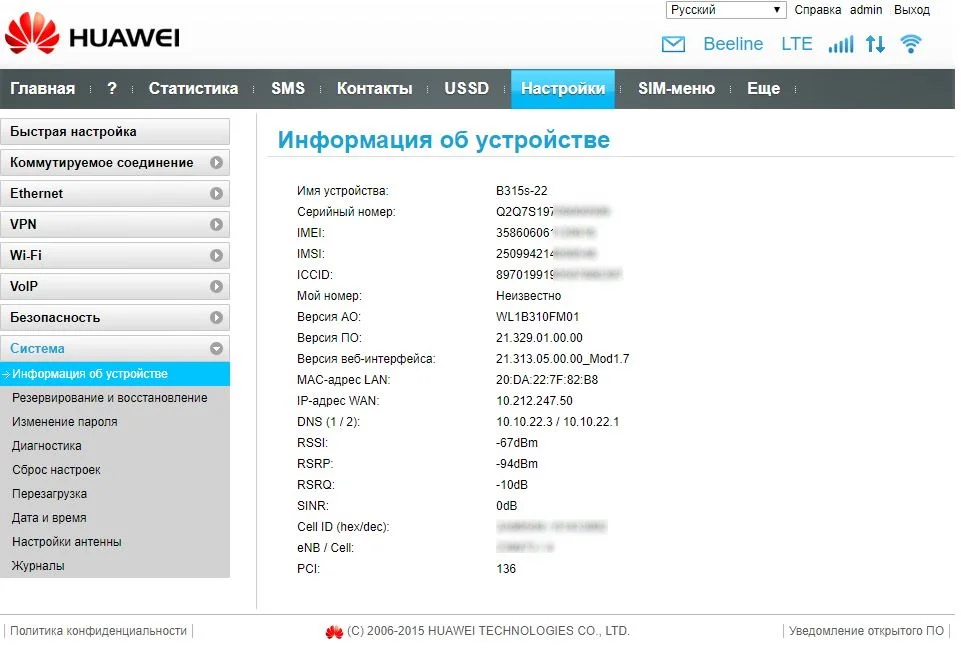Click the Информация об устройстве page heading

pyautogui.click(x=444, y=140)
